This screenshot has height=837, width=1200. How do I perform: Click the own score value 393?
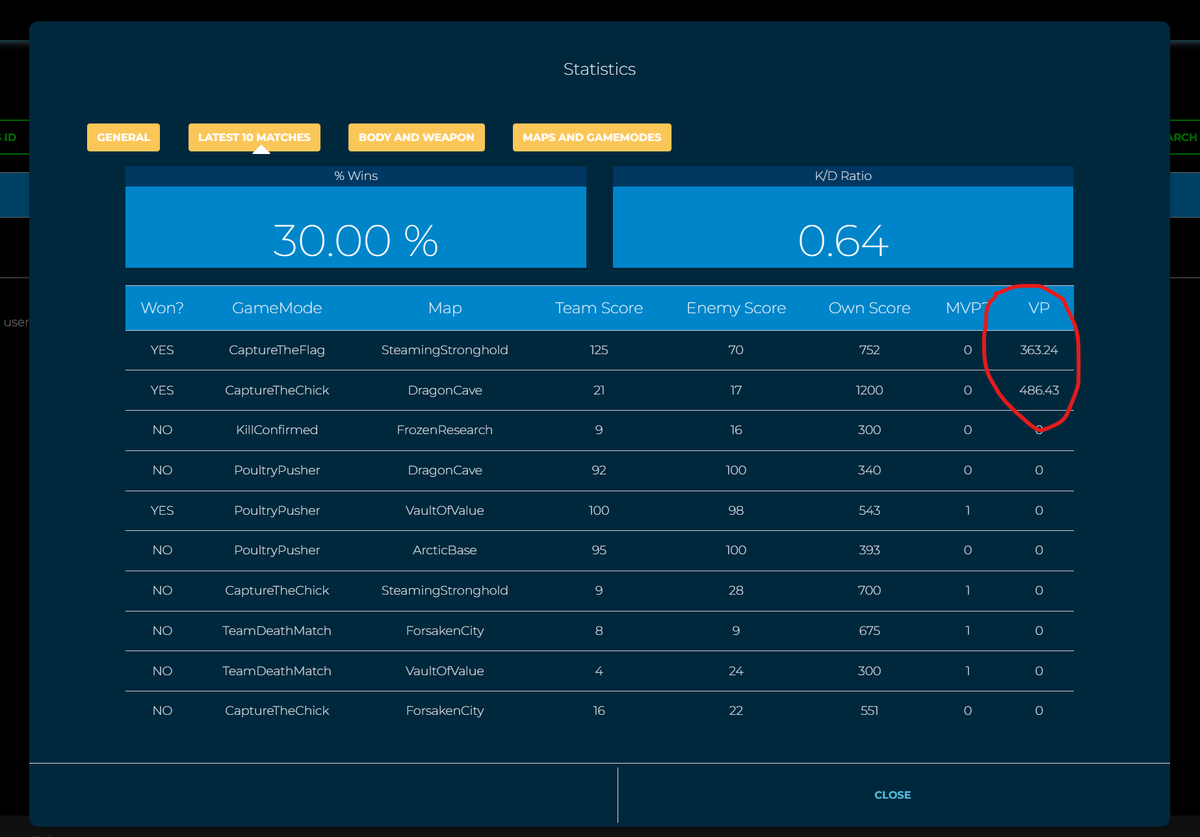[870, 550]
